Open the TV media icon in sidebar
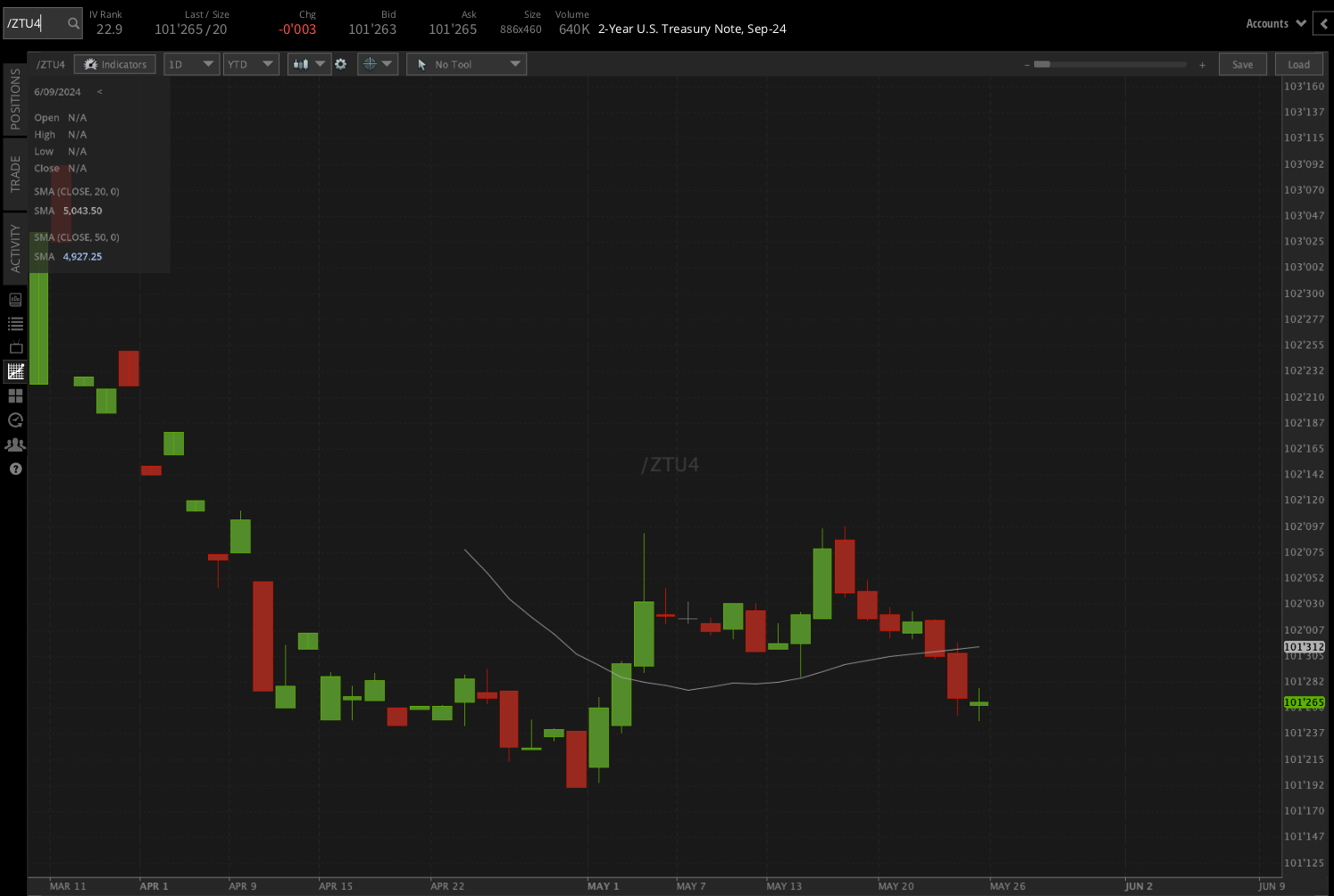Screen dimensions: 1334x896 tap(15, 347)
